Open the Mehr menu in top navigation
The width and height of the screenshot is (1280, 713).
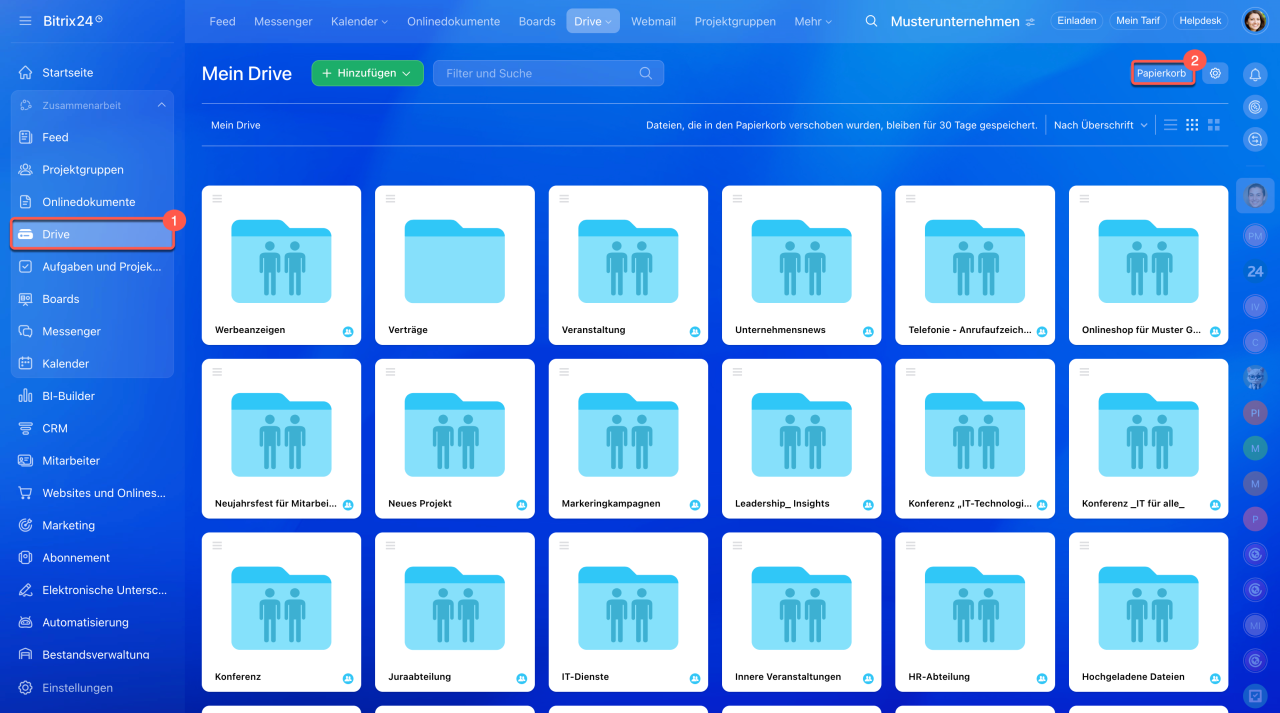(812, 21)
